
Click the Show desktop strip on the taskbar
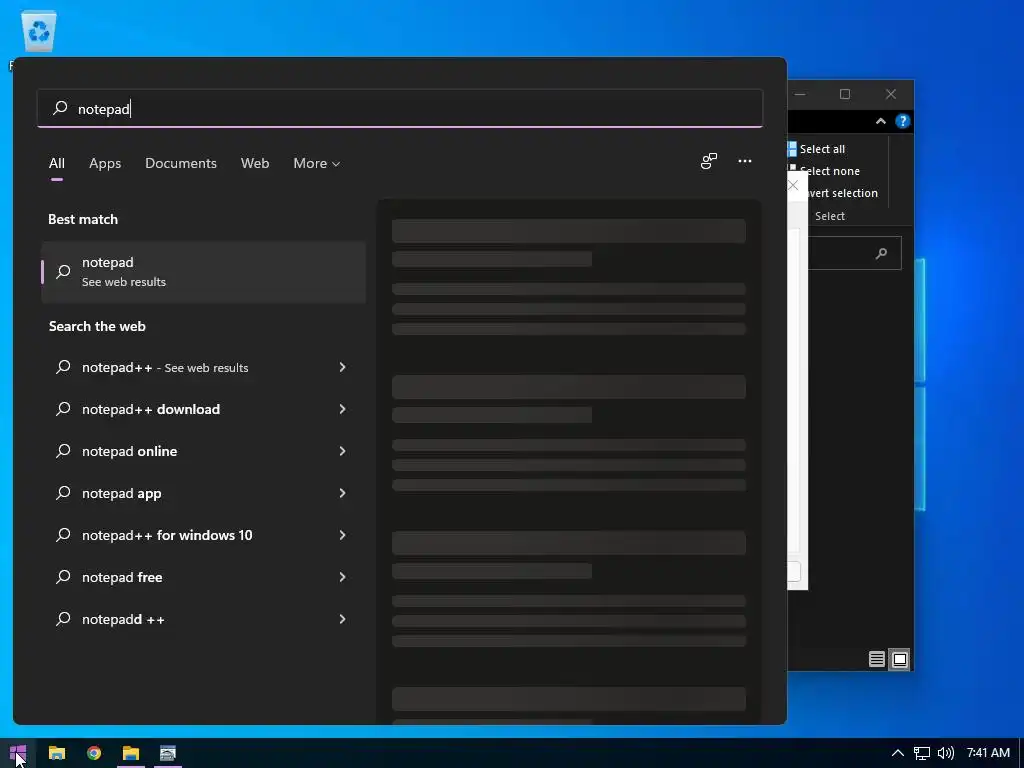pos(1021,753)
